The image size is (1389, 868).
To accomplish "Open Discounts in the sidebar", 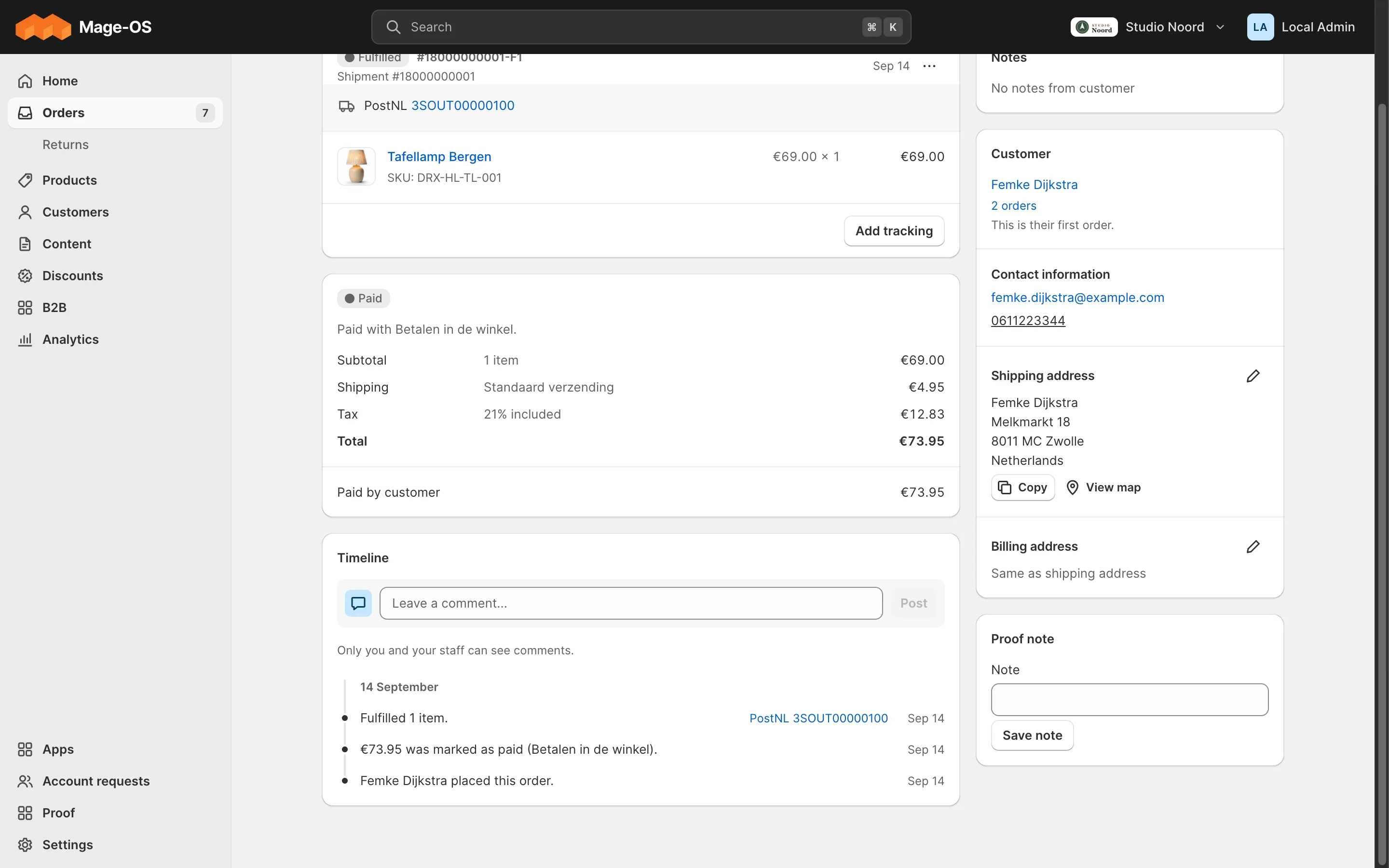I will pos(115,275).
